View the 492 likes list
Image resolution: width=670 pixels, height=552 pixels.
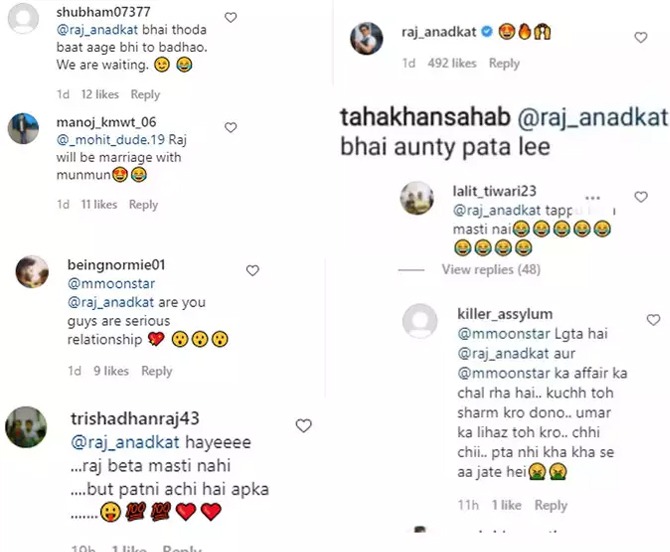[452, 63]
